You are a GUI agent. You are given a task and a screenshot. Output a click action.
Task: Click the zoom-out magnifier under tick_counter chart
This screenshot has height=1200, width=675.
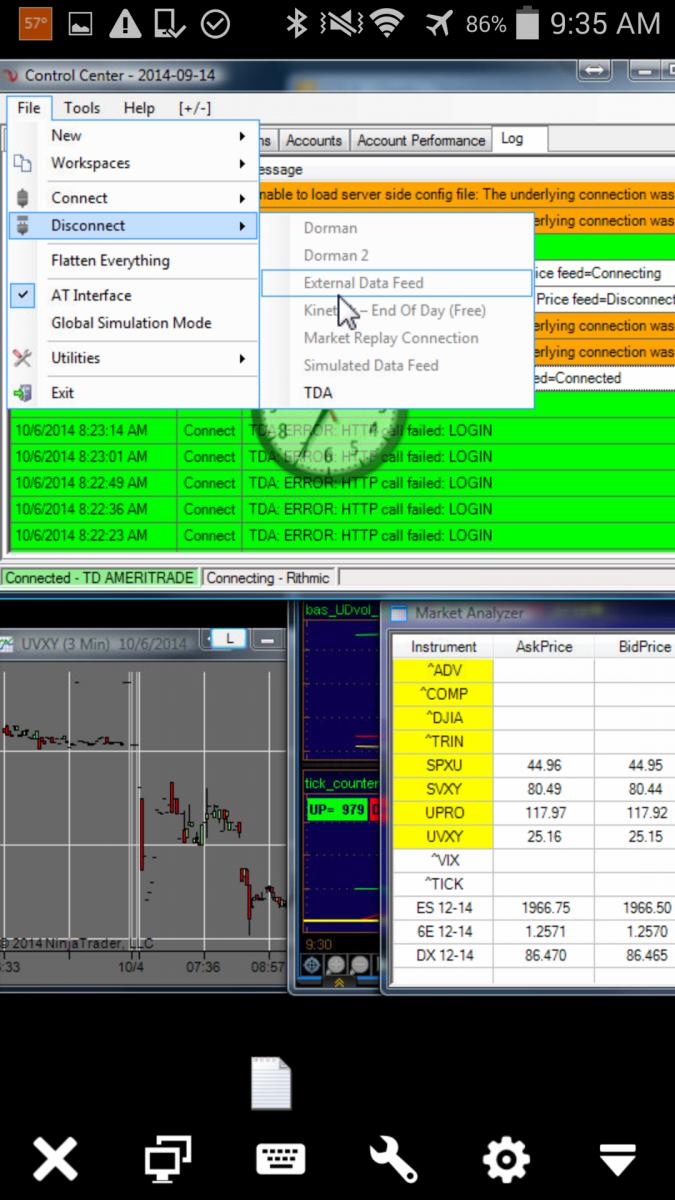[x=359, y=965]
